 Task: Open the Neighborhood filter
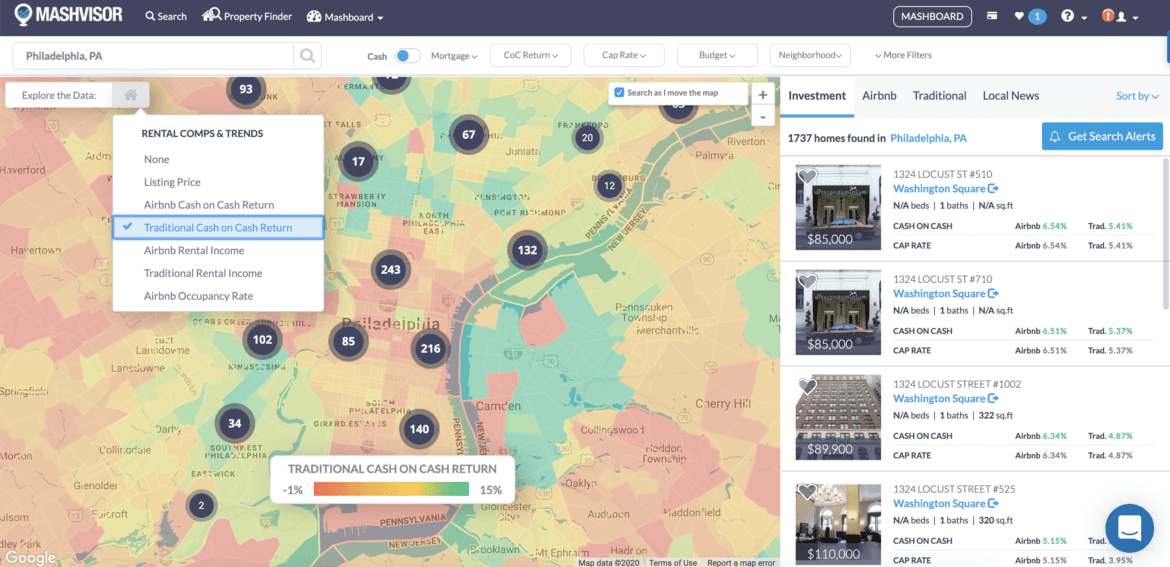(810, 55)
